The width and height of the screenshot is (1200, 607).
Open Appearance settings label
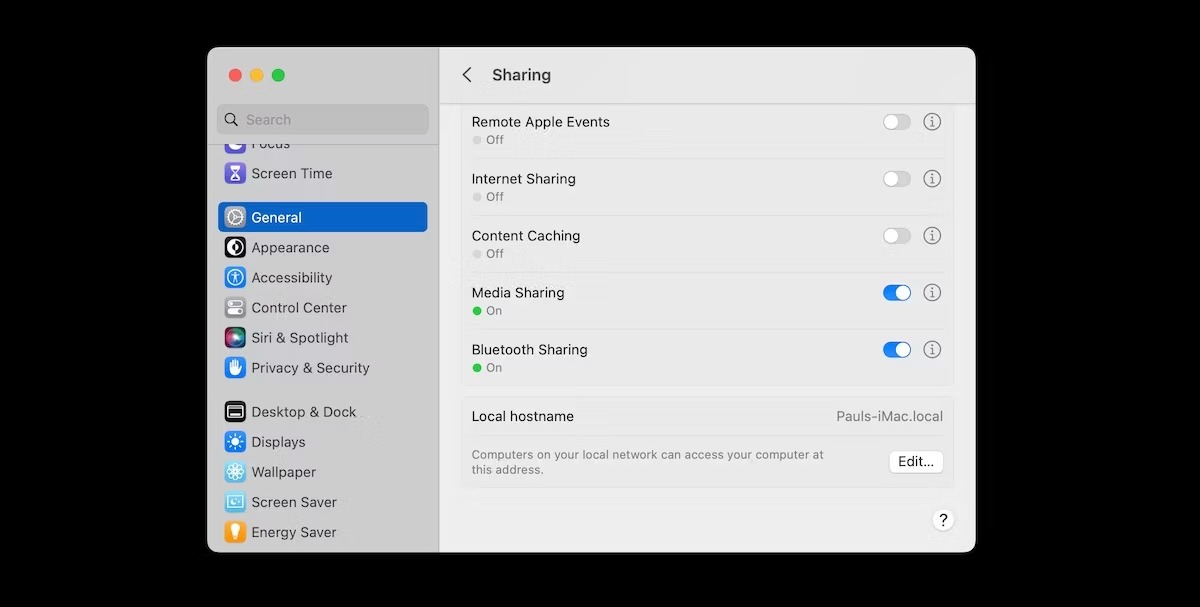pos(290,247)
